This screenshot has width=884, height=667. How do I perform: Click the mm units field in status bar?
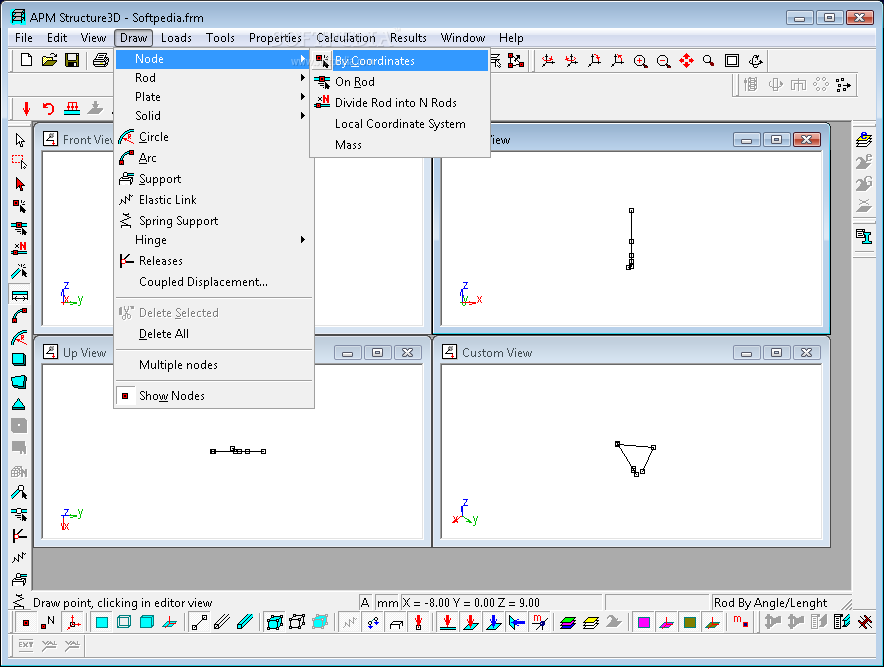(387, 603)
